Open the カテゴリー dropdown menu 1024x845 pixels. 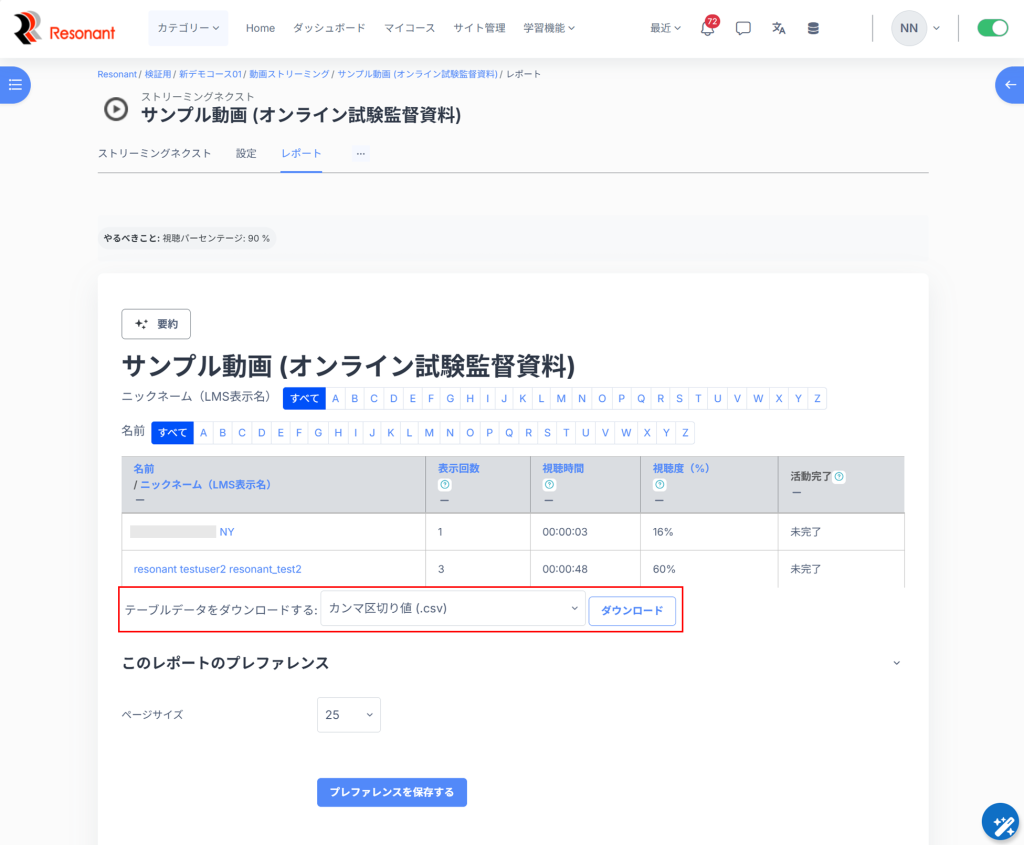[x=188, y=28]
